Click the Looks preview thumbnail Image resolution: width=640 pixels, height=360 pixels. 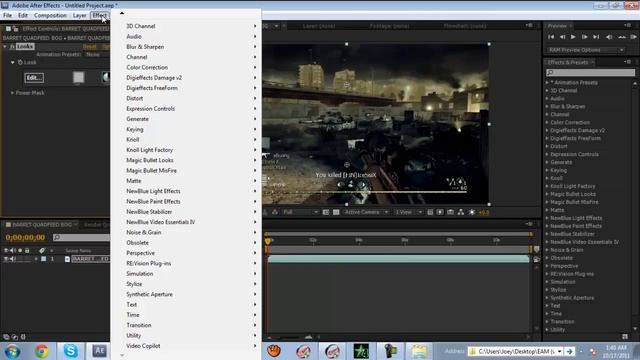[79, 78]
